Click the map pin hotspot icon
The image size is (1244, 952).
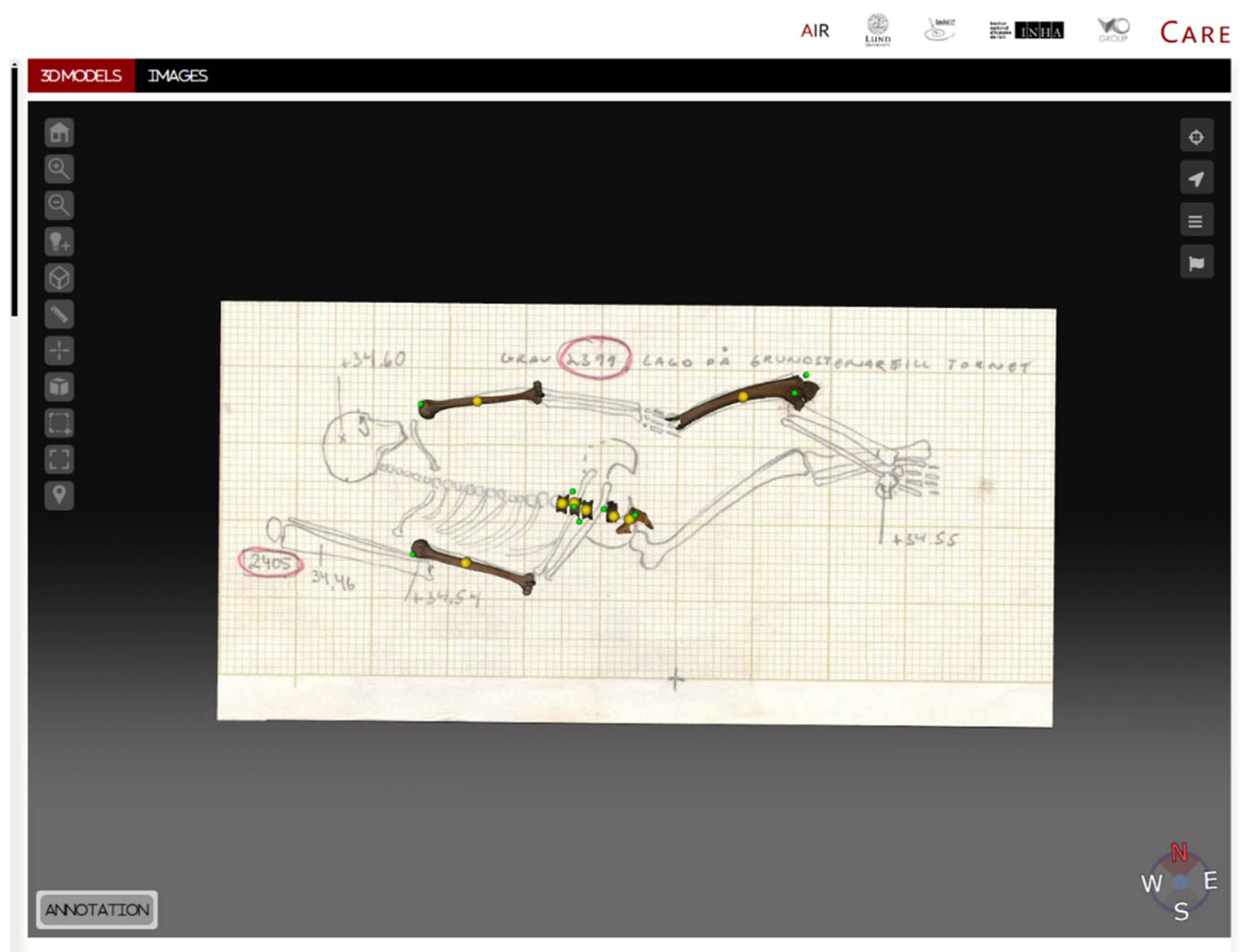click(59, 495)
